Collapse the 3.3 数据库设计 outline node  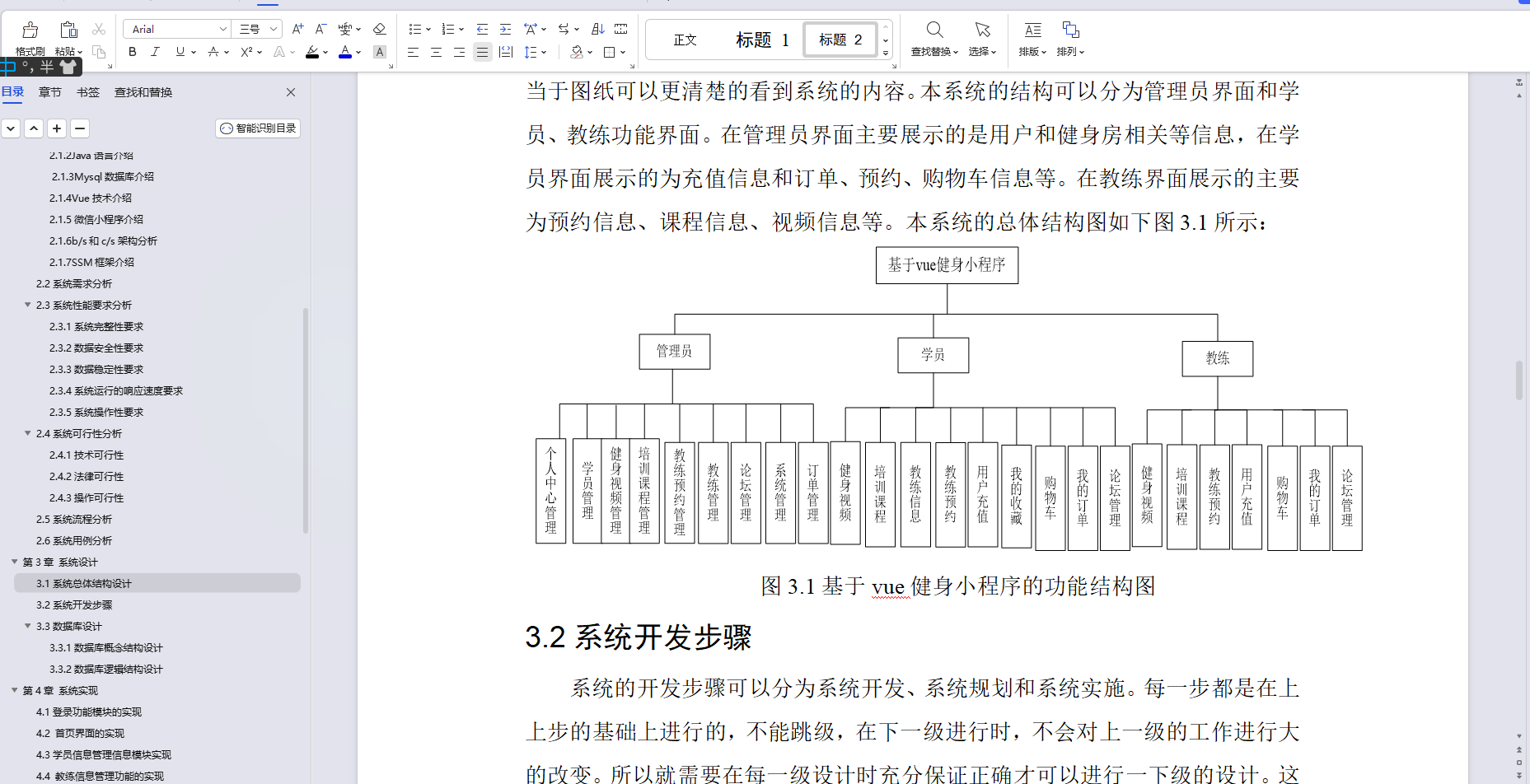[27, 626]
